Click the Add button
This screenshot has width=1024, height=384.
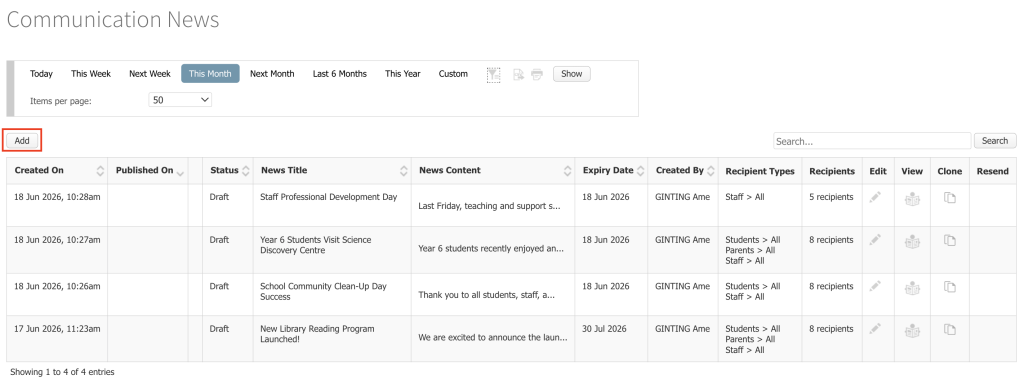[22, 140]
